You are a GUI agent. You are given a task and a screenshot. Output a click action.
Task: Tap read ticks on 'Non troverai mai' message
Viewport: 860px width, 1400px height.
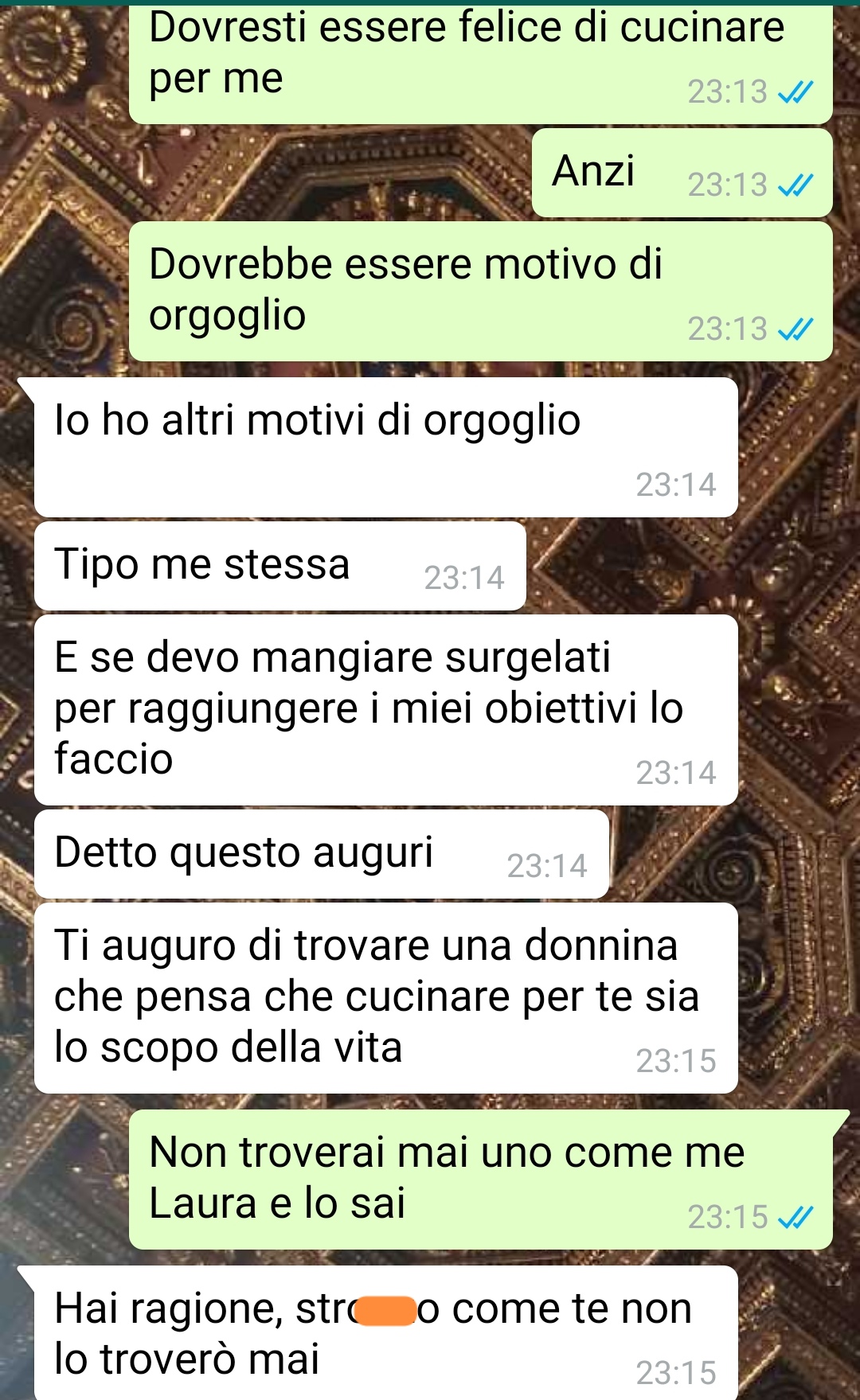[x=795, y=1217]
